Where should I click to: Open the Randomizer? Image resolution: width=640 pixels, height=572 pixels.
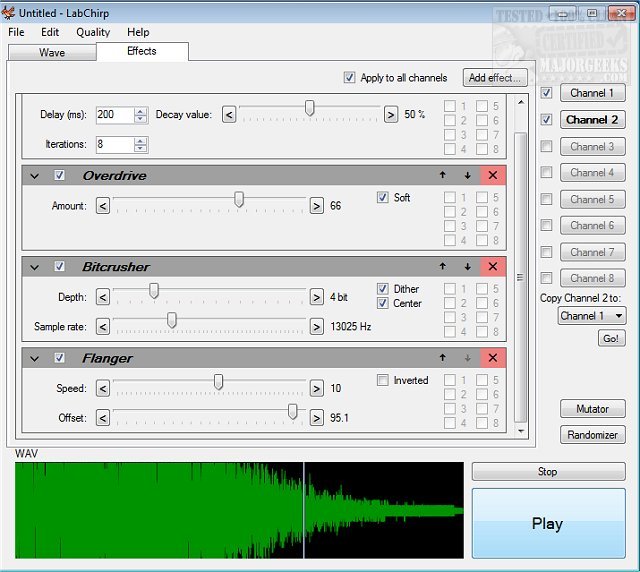593,435
